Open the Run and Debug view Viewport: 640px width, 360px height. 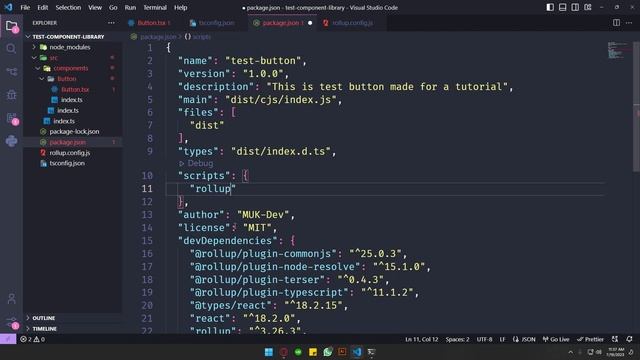[11, 95]
